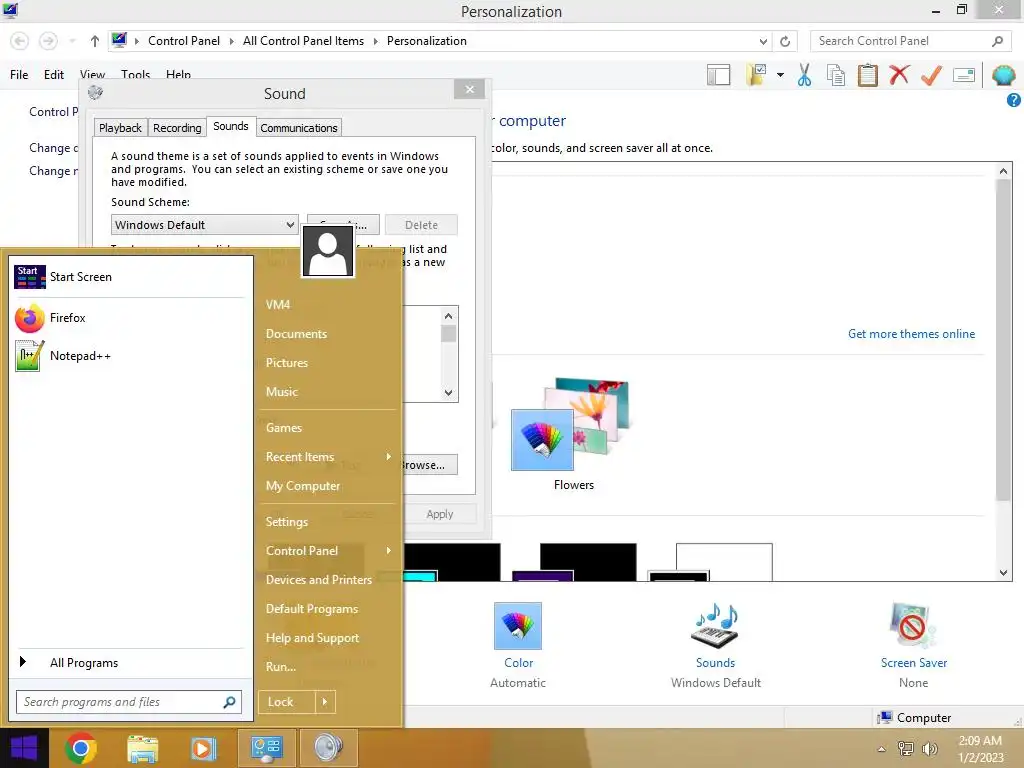The image size is (1024, 768).
Task: Click the Search Control Panel box
Action: point(910,41)
